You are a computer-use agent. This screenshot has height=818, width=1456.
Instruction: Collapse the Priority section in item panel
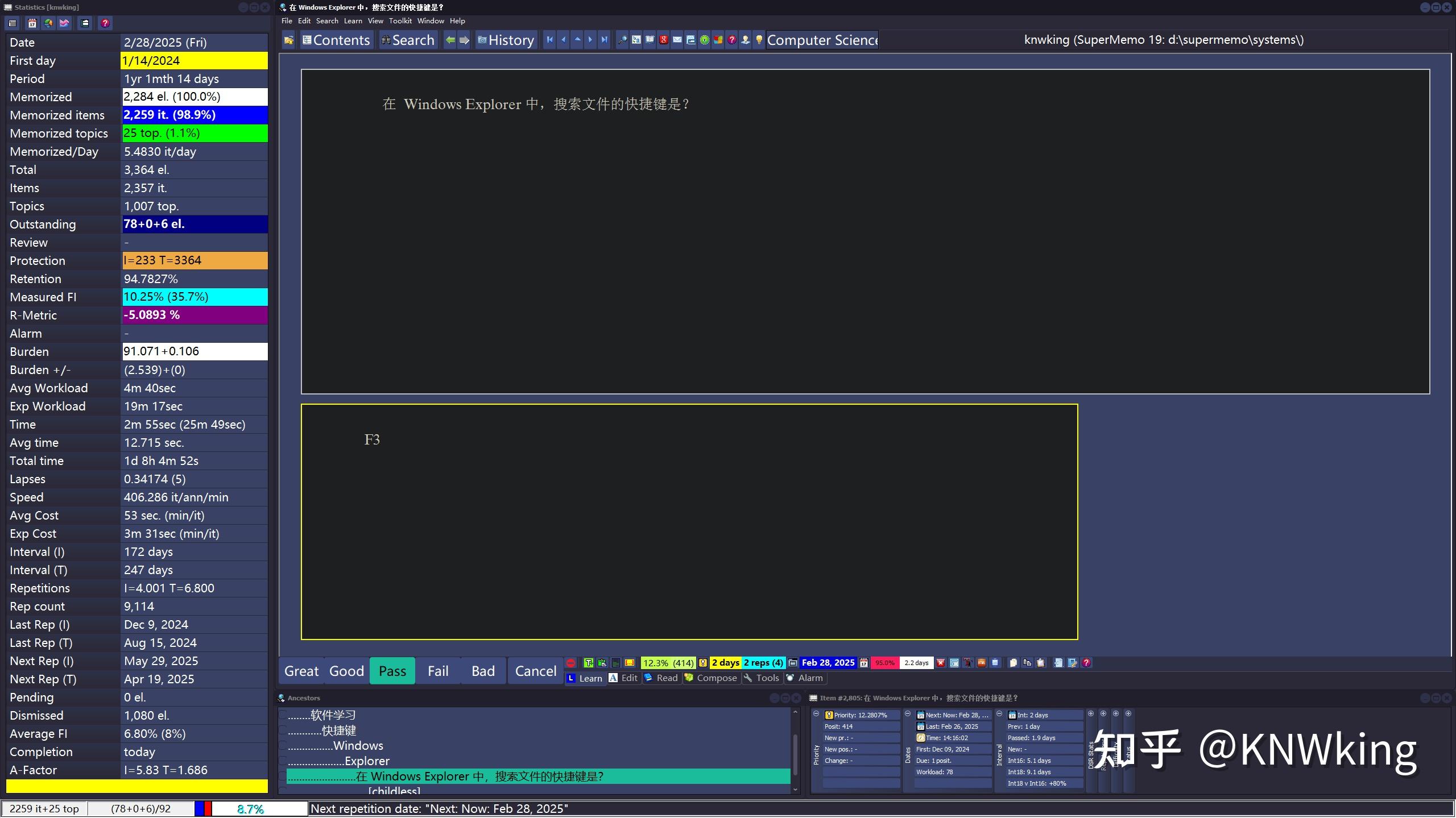tap(816, 714)
